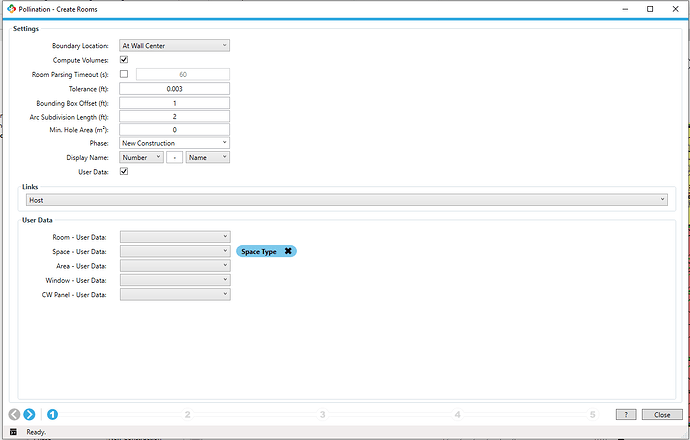Open CW Panel - User Data dropdown

(x=175, y=294)
